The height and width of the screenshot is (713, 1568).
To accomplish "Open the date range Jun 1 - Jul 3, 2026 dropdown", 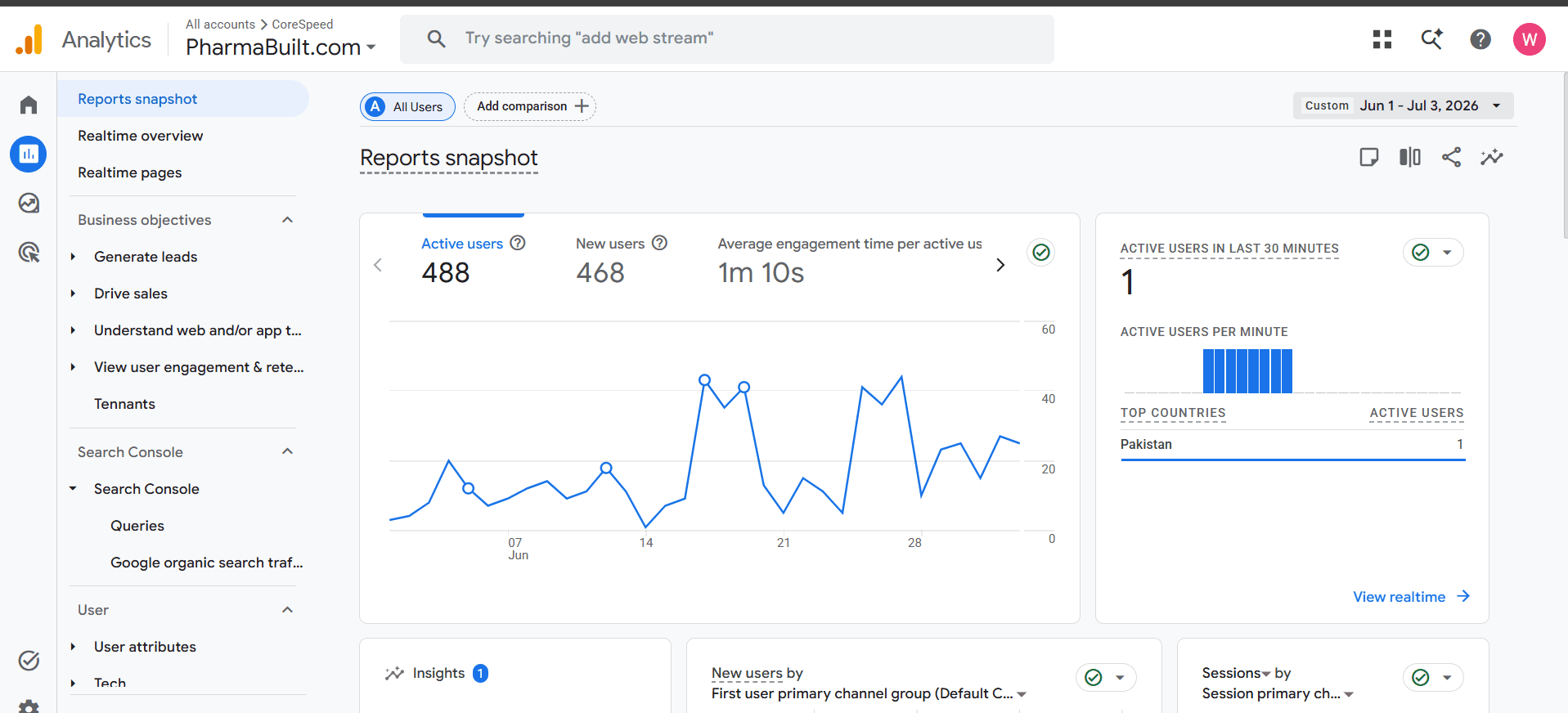I will [x=1403, y=105].
